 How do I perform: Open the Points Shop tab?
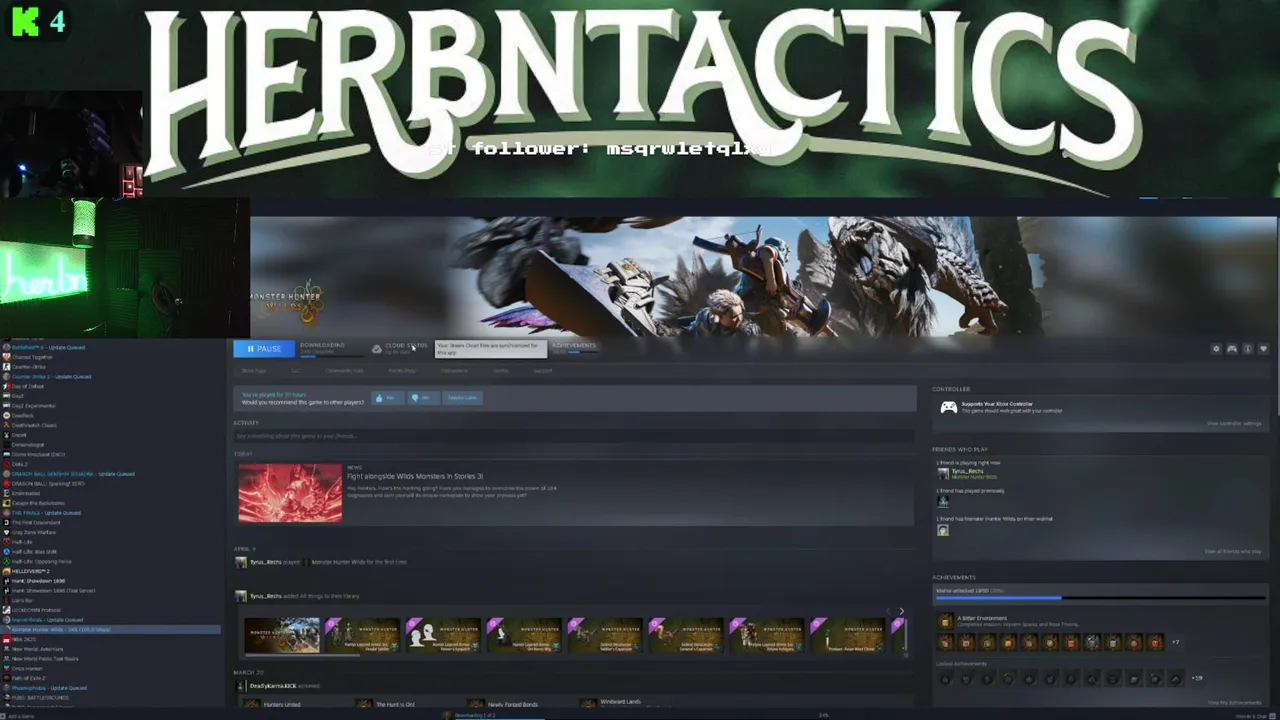pos(402,371)
